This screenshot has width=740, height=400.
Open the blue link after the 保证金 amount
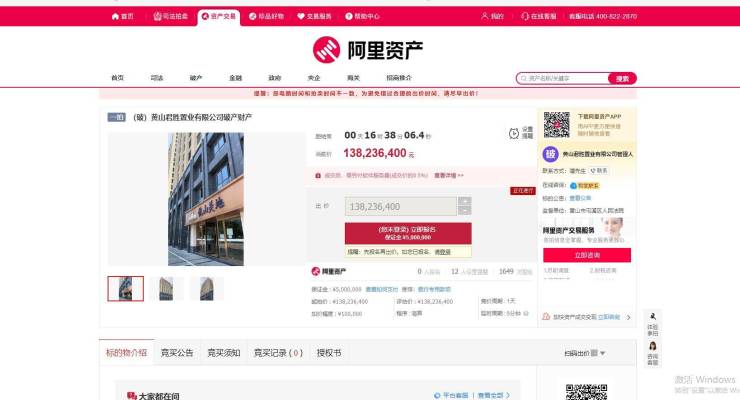tap(382, 289)
